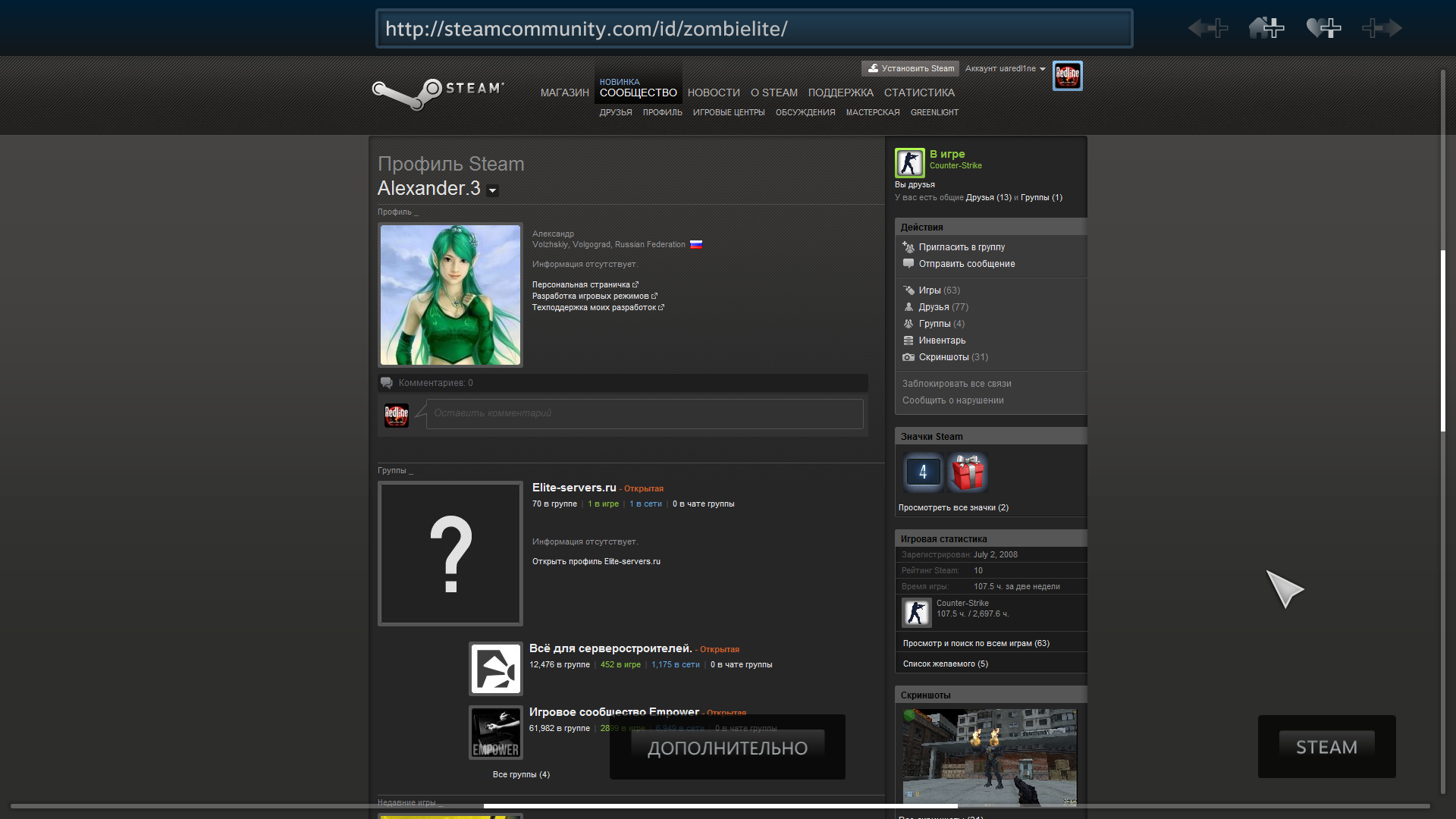Click the horizontal scrollbar at bottom
The image size is (1456, 819).
pos(720,806)
